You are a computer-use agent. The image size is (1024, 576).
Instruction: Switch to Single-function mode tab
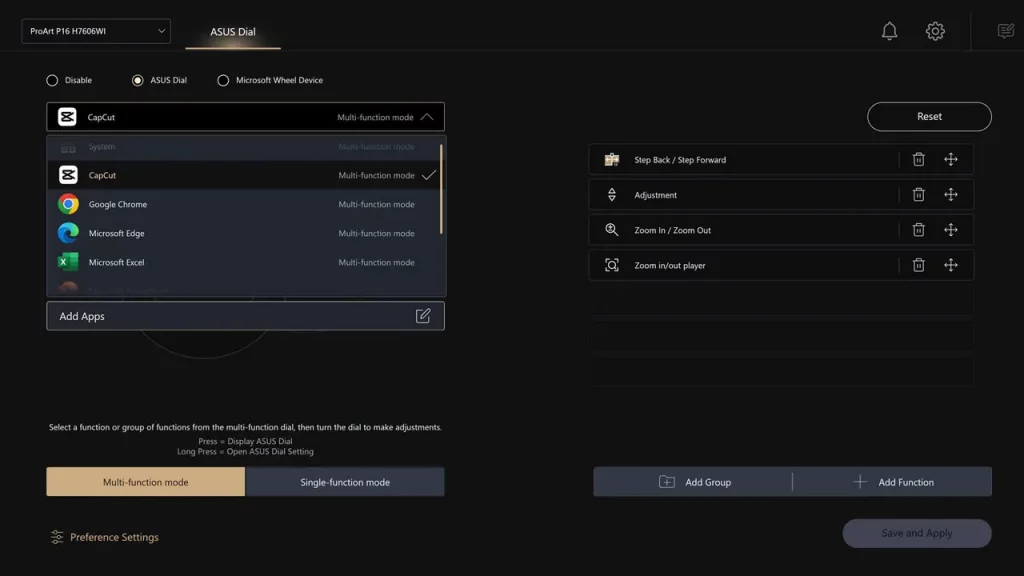[x=345, y=482]
